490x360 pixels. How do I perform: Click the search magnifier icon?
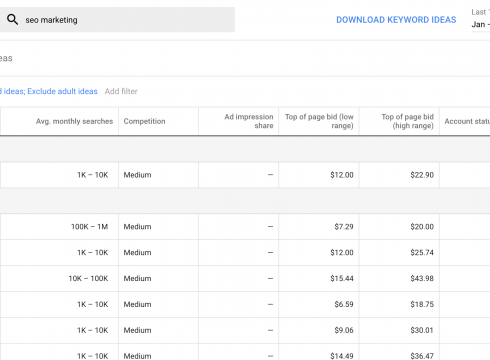pos(12,20)
